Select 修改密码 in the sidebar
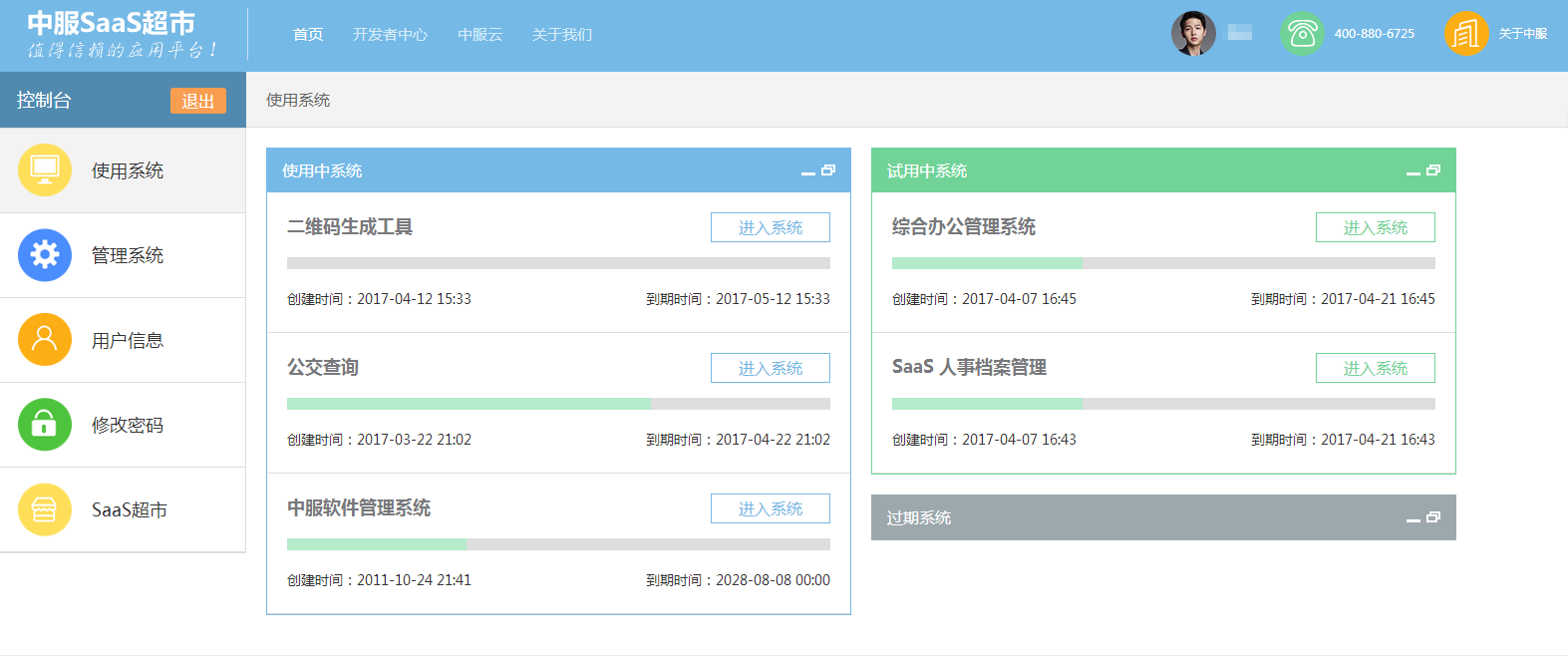Image resolution: width=1568 pixels, height=656 pixels. [x=123, y=425]
